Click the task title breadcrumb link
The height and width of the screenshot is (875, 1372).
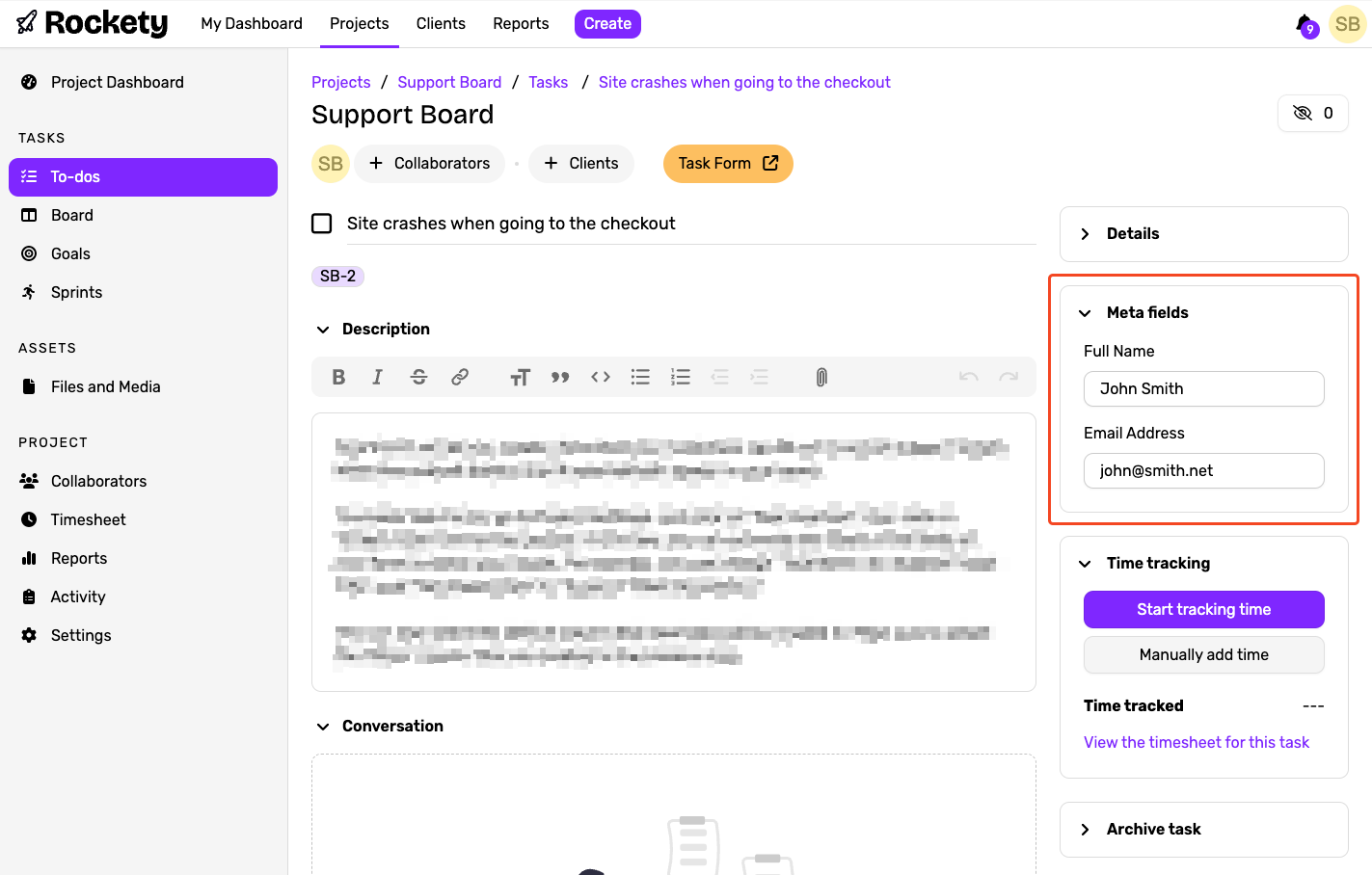[x=744, y=82]
